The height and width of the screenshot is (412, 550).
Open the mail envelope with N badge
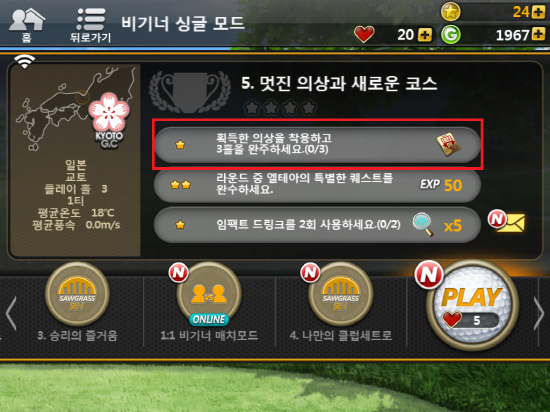507,221
